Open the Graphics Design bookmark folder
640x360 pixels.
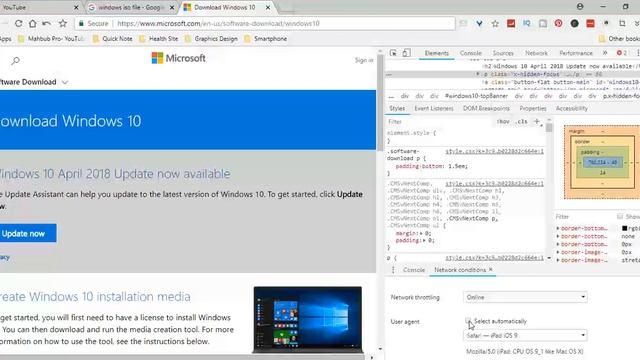click(x=211, y=39)
